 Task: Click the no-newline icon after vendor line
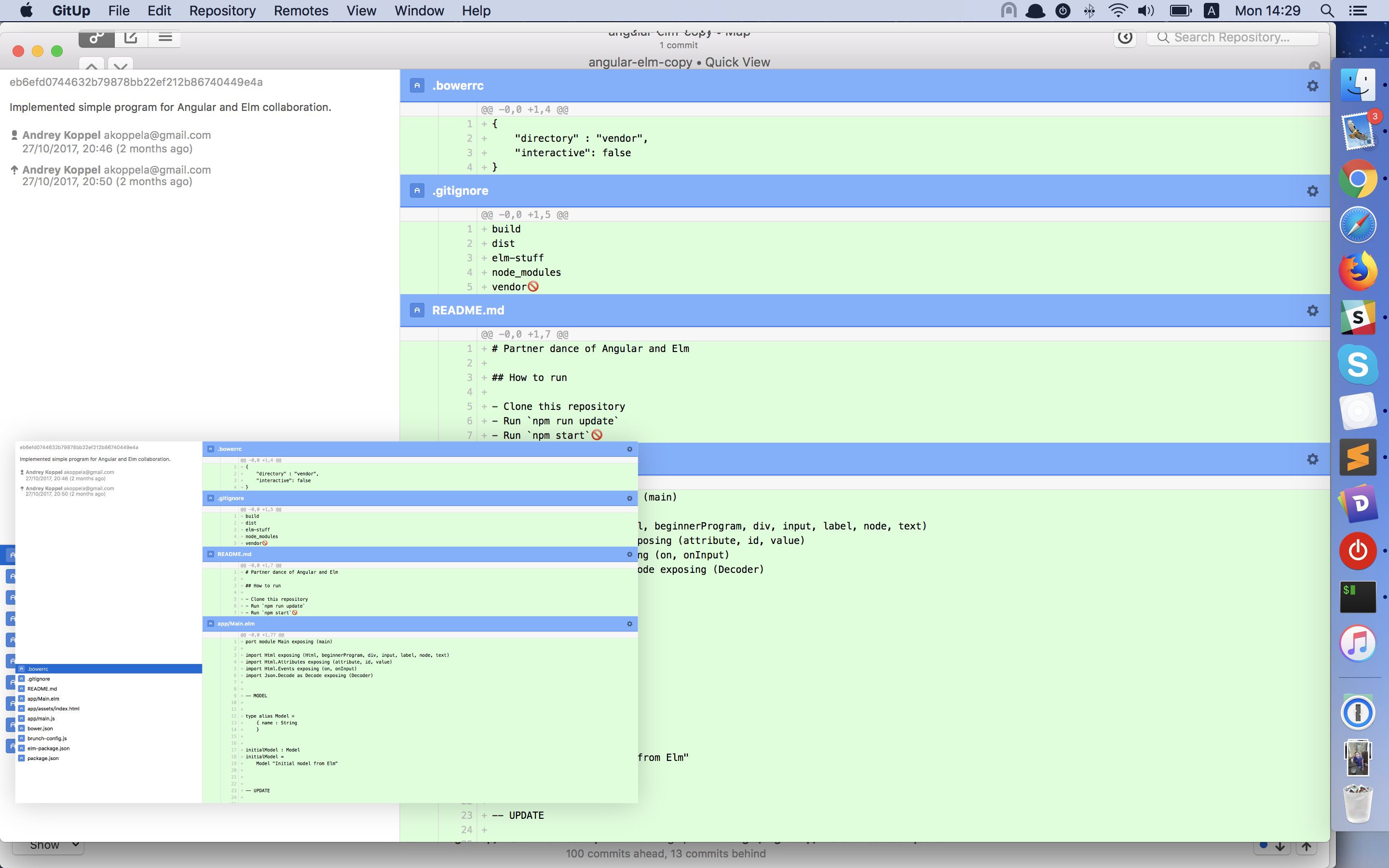(534, 286)
